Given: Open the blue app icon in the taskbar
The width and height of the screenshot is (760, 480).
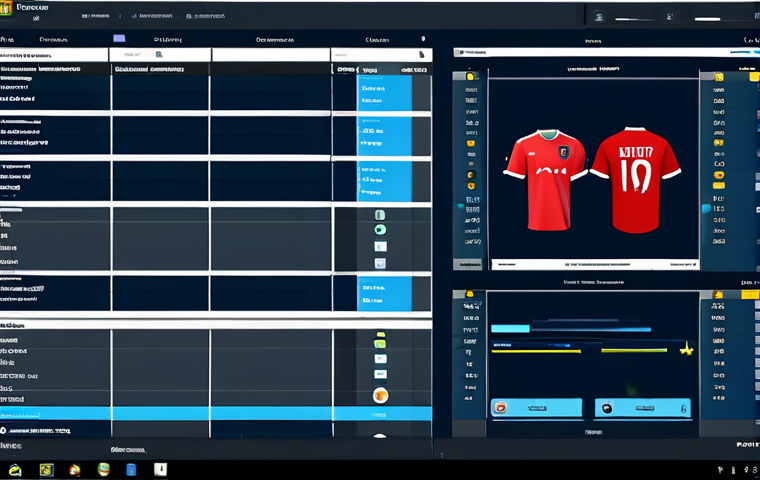Looking at the screenshot, I should [x=131, y=469].
